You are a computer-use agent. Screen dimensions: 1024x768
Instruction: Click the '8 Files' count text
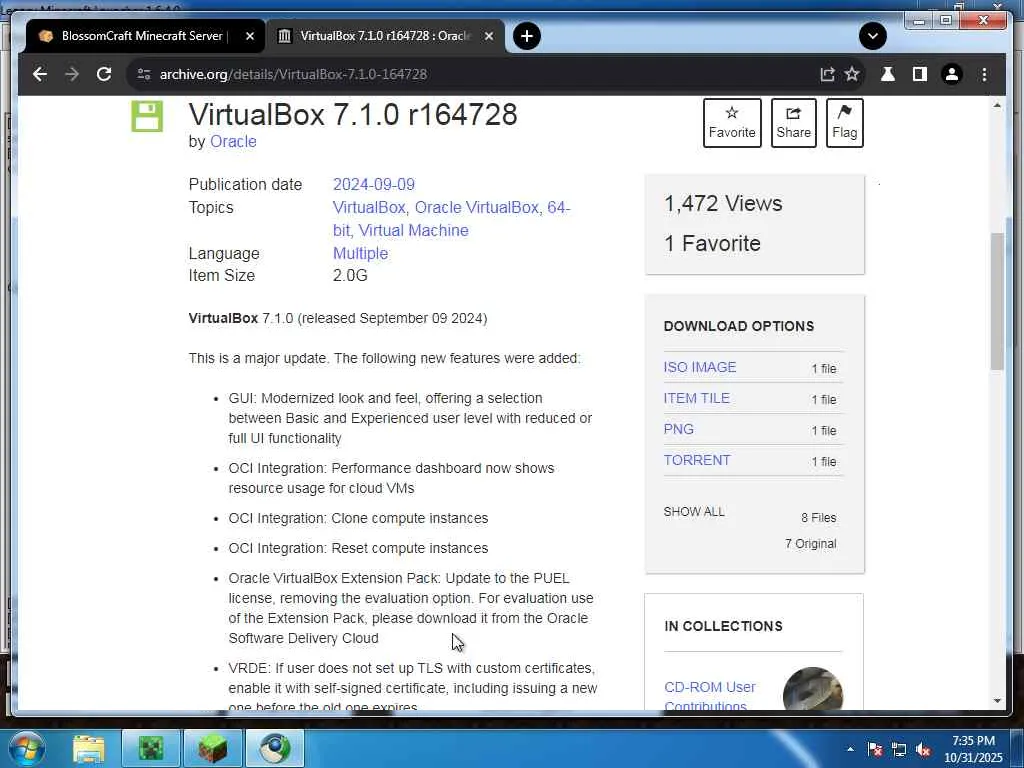click(818, 518)
